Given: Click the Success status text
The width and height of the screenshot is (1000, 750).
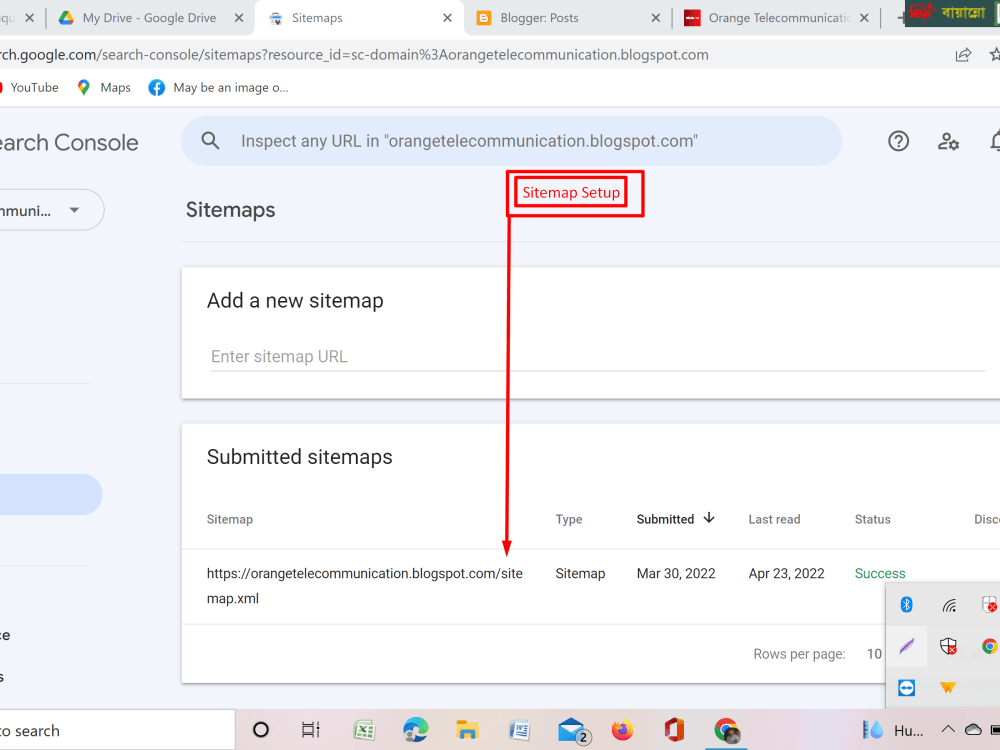Looking at the screenshot, I should (880, 573).
